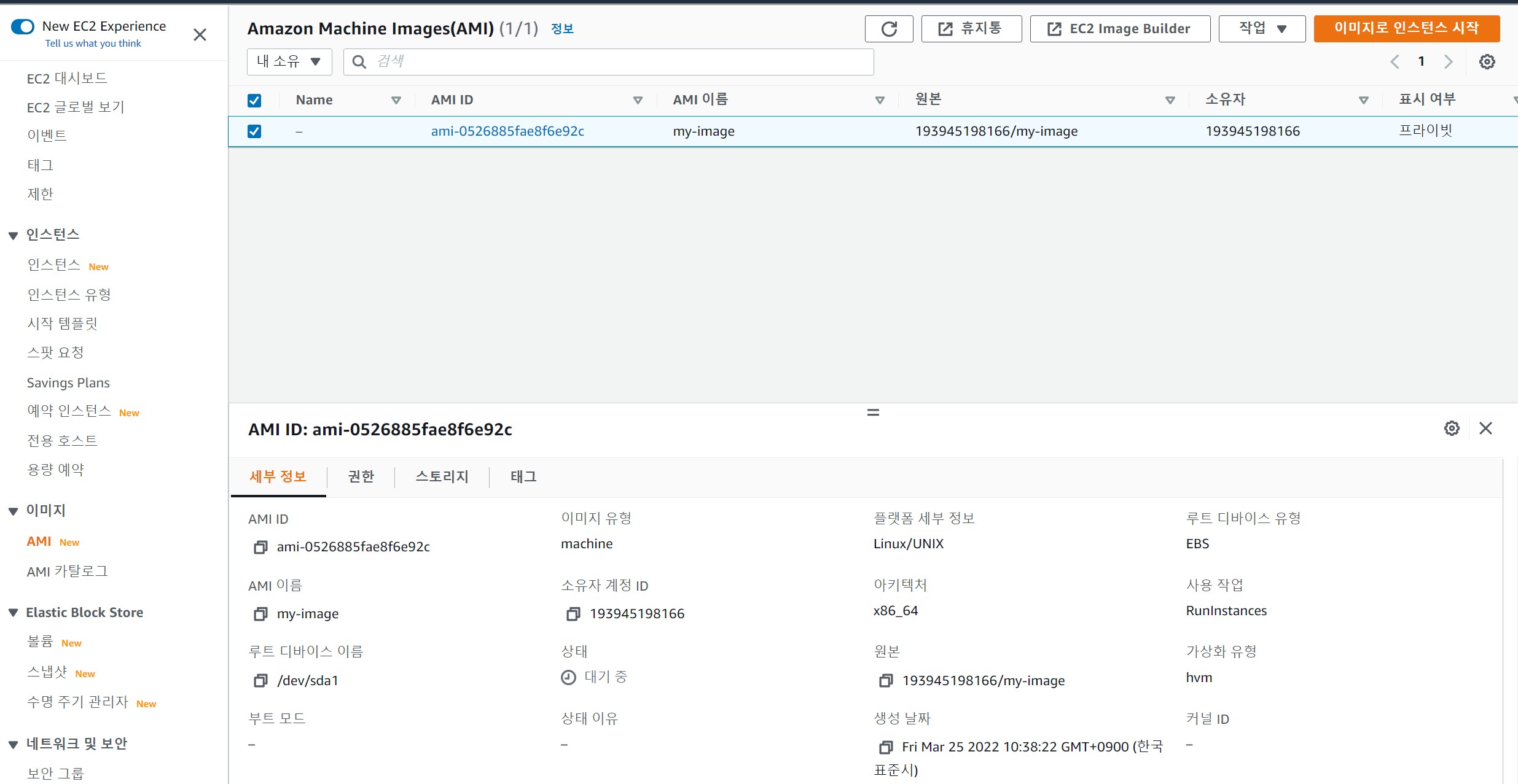
Task: Open 휴지통 recycle bin button
Action: pos(971,29)
